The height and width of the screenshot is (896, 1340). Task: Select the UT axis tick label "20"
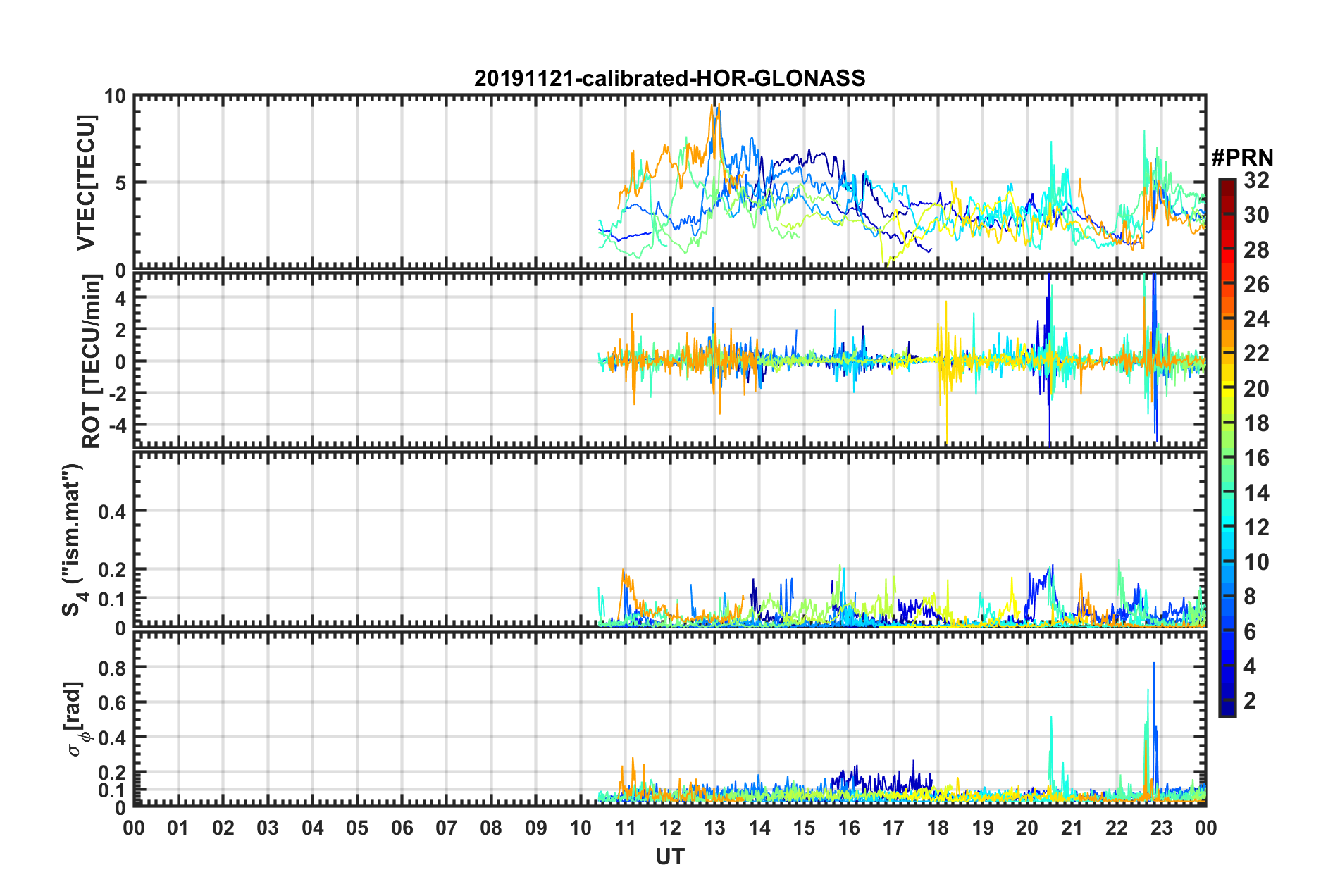point(1027,827)
